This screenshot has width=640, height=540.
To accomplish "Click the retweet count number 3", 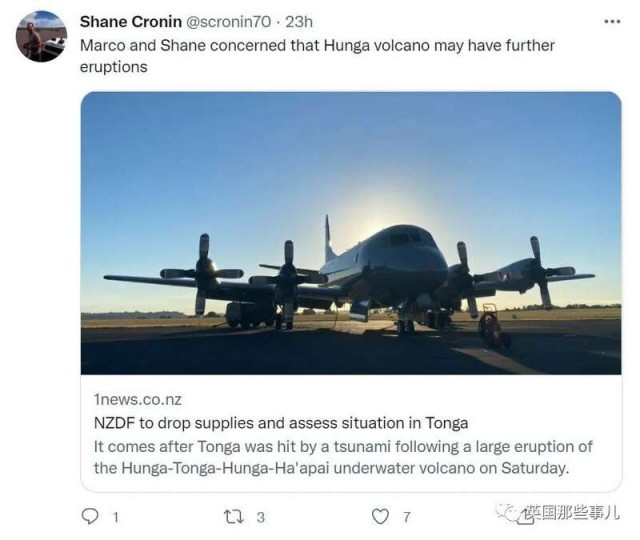I will (x=261, y=518).
